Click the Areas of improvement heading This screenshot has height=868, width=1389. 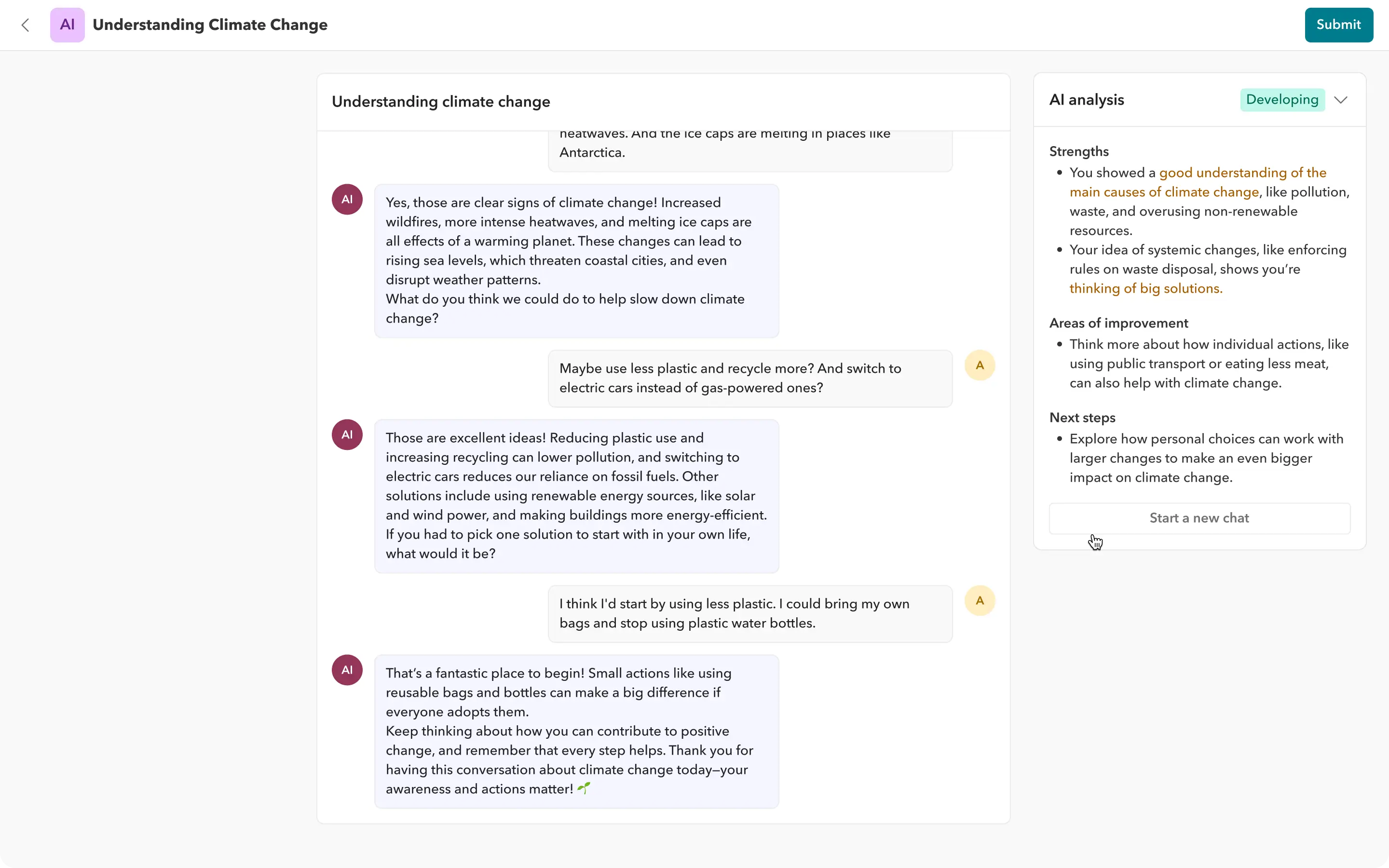(x=1118, y=323)
